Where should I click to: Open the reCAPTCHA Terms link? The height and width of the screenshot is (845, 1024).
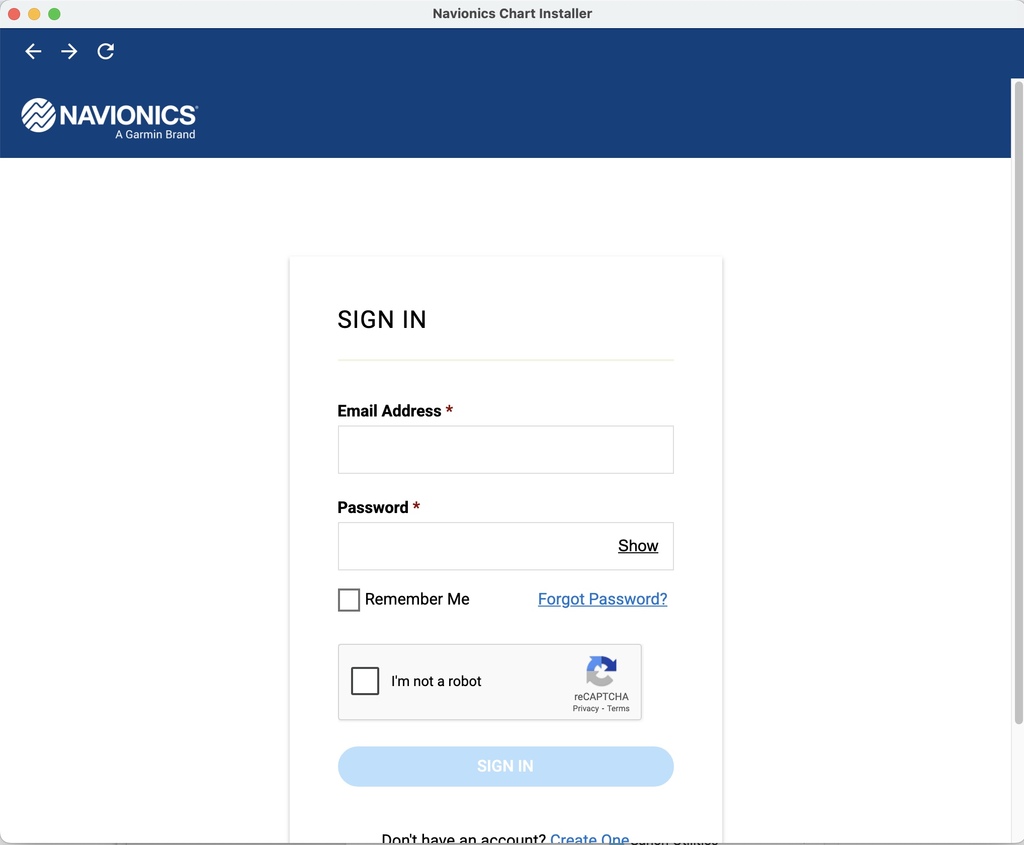tap(618, 709)
